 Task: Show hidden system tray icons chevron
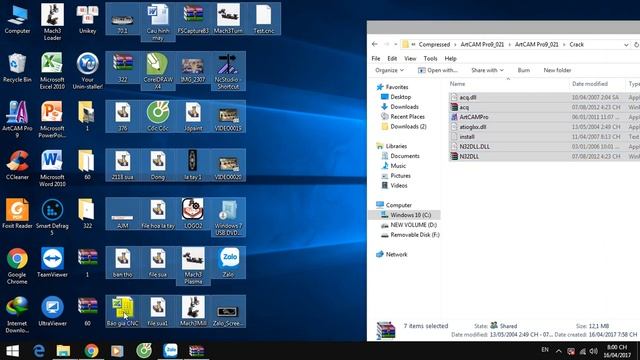tap(558, 351)
